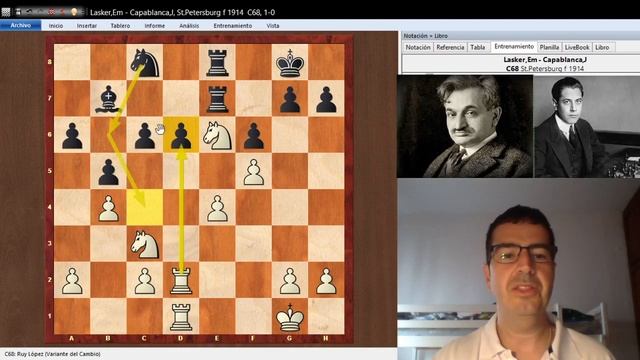Viewport: 640px width, 360px height.
Task: Select the black pawn on g7
Action: pos(290,99)
